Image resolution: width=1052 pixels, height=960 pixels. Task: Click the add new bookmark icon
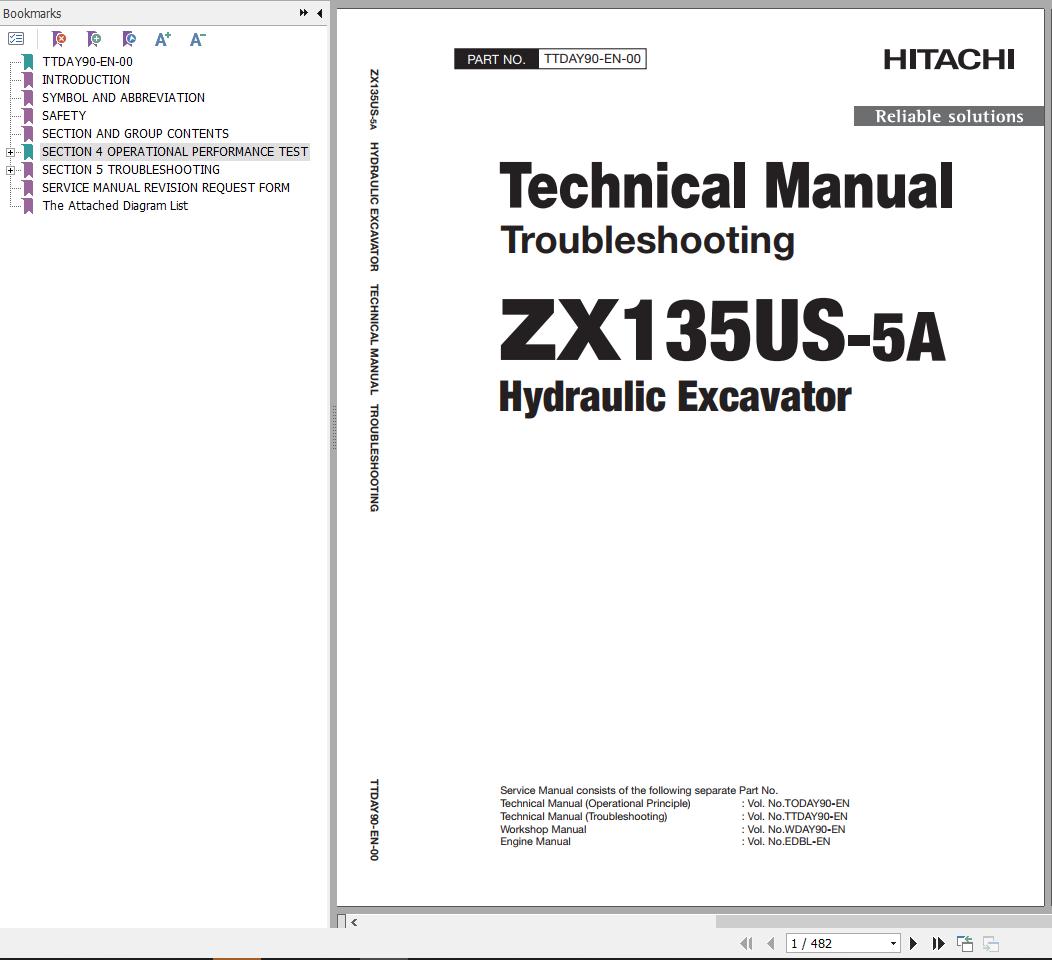94,39
